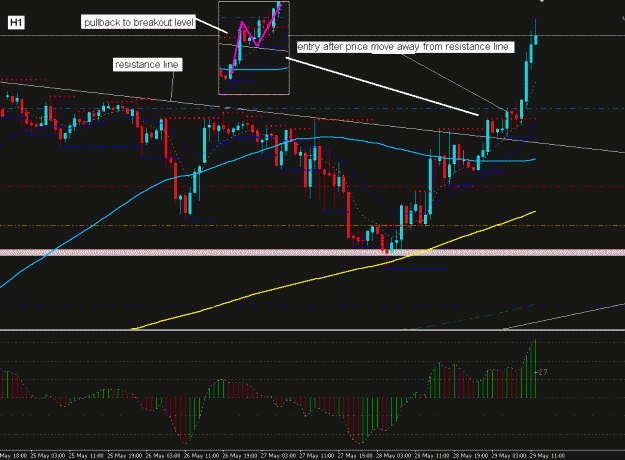Image resolution: width=625 pixels, height=460 pixels.
Task: Click the '25 May 03:00' time axis label
Action: [x=47, y=456]
